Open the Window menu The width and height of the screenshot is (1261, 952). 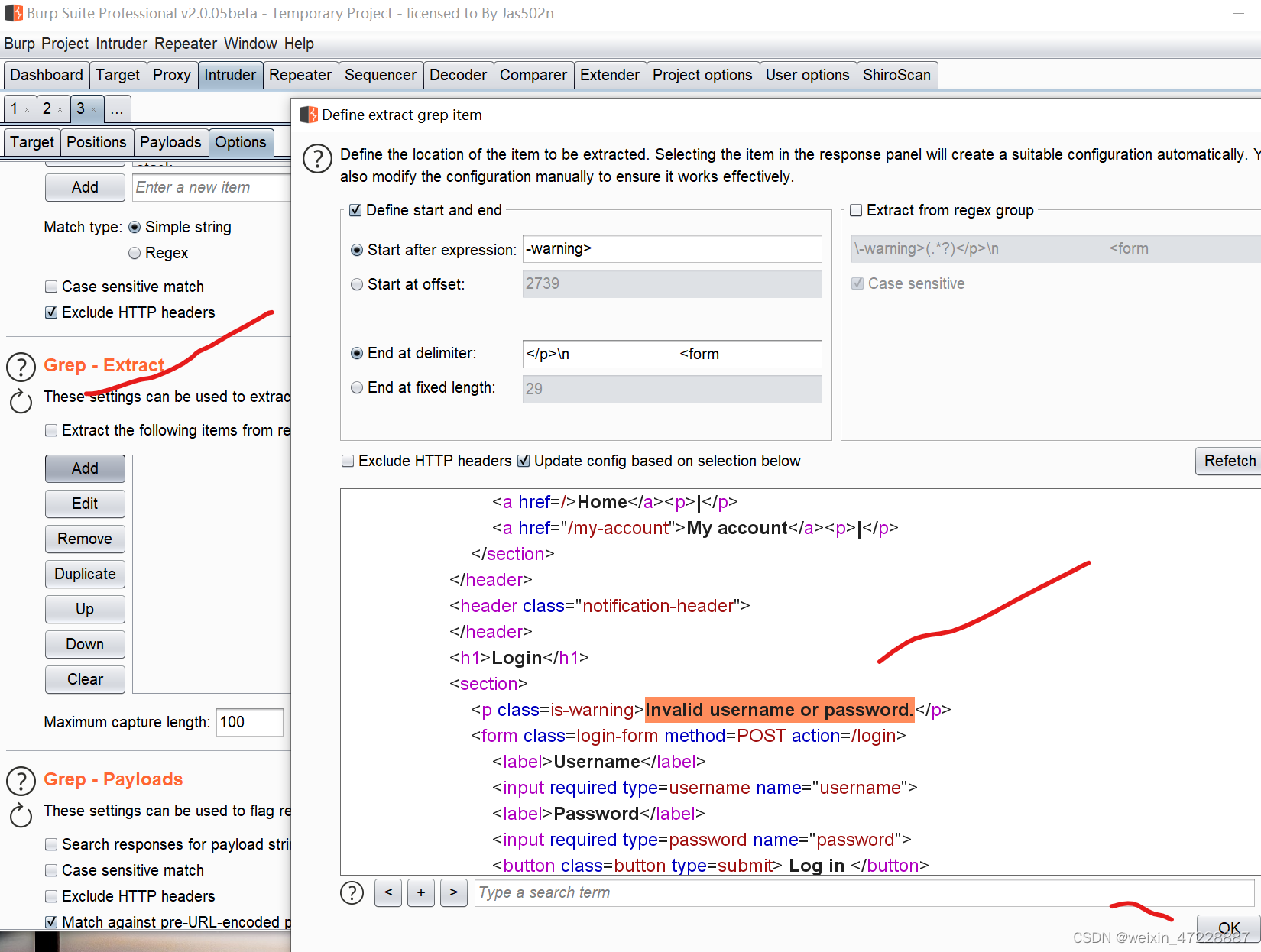[x=251, y=44]
